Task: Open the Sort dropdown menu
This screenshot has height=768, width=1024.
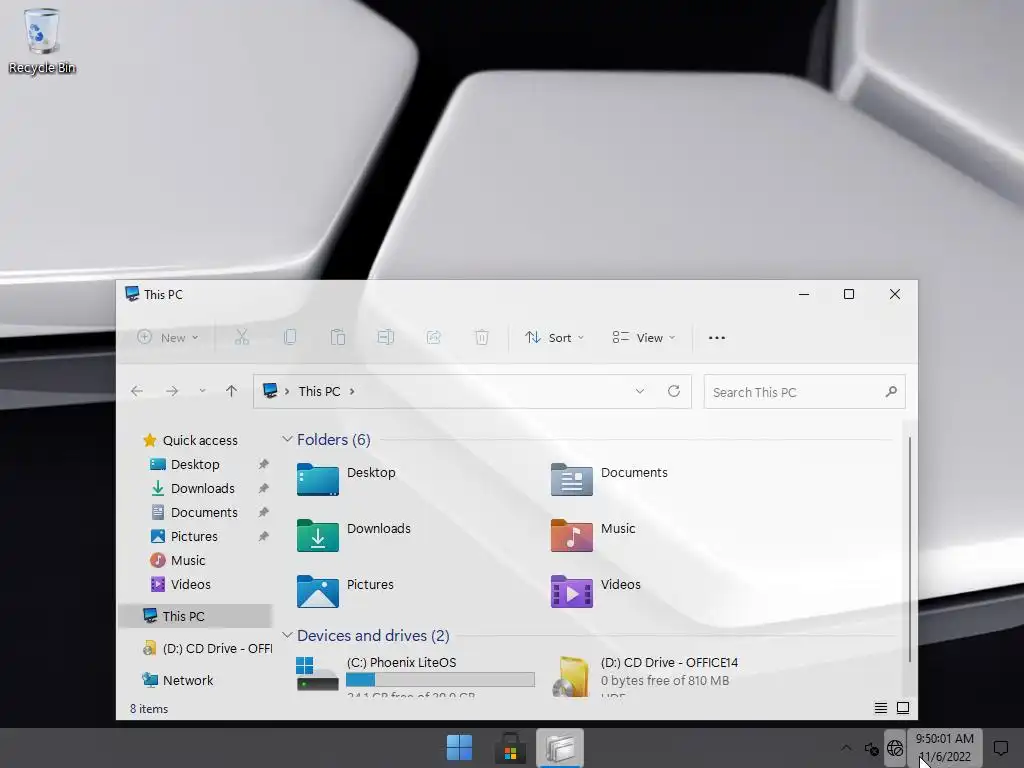Action: coord(554,338)
